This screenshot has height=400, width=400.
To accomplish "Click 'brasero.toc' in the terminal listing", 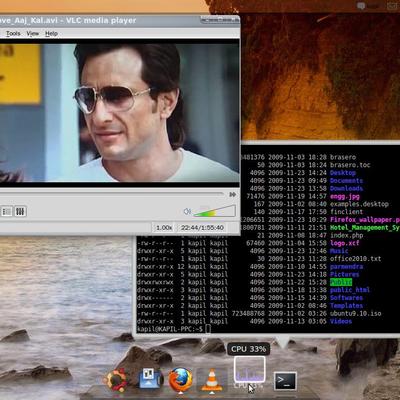I will (x=350, y=165).
